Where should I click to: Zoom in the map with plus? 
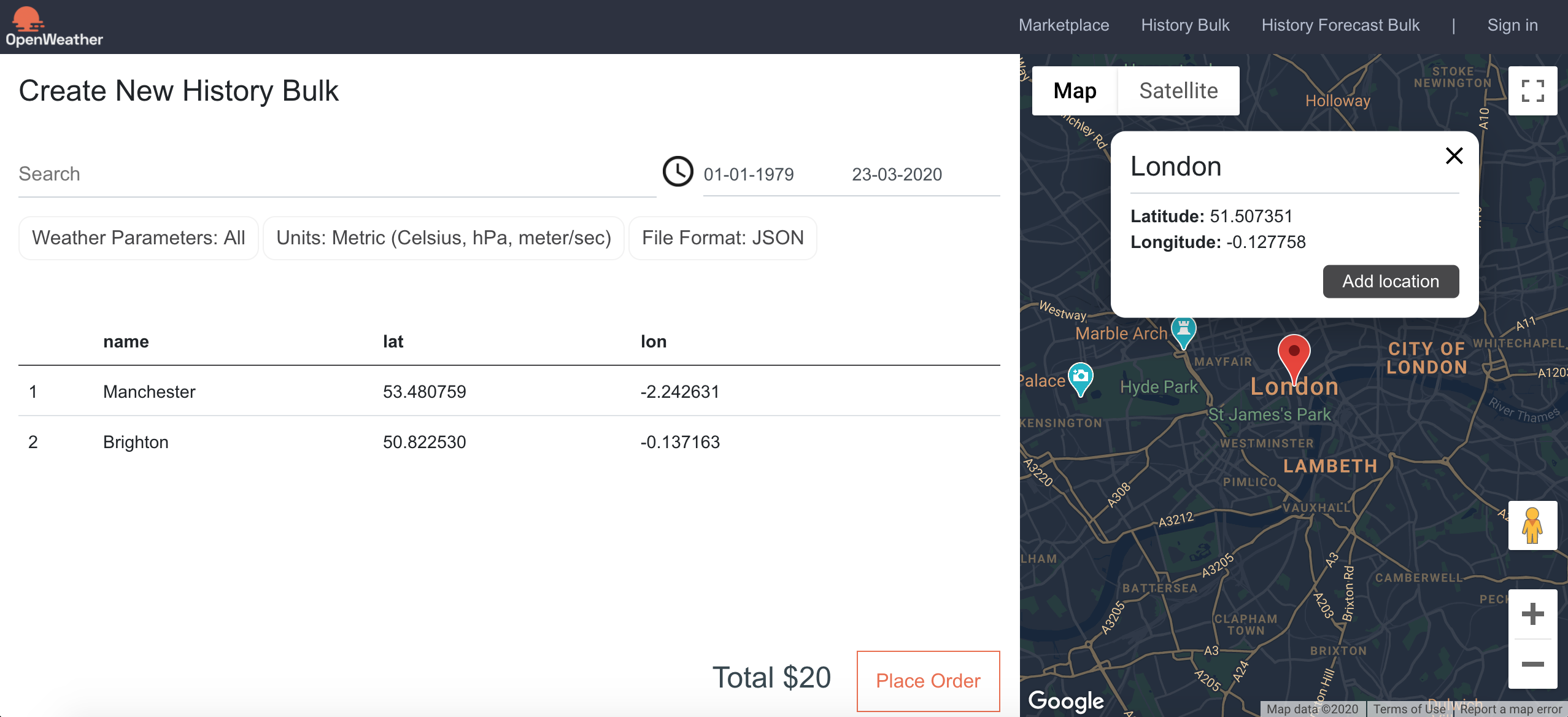point(1532,614)
